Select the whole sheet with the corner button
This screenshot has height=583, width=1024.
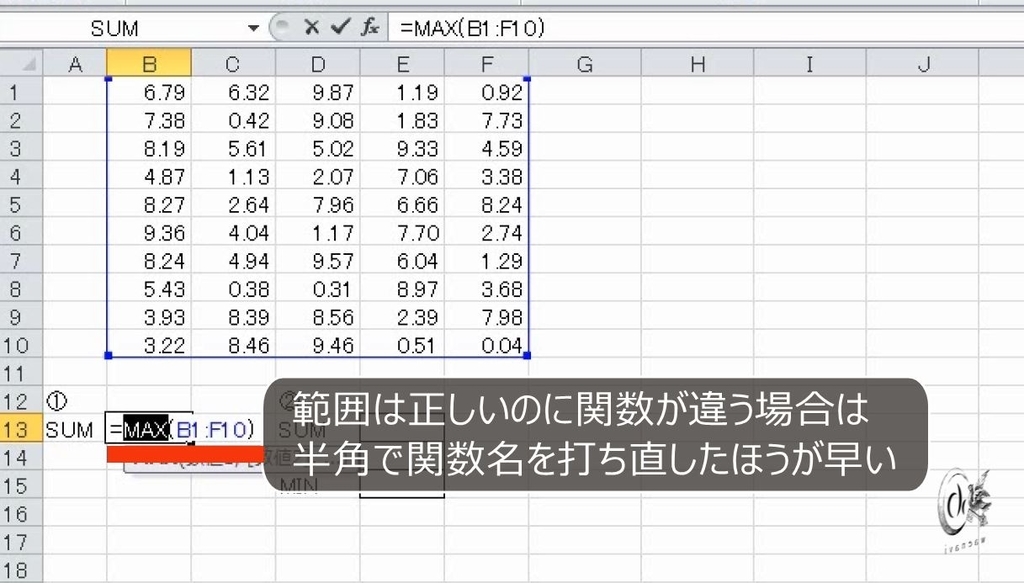22,64
